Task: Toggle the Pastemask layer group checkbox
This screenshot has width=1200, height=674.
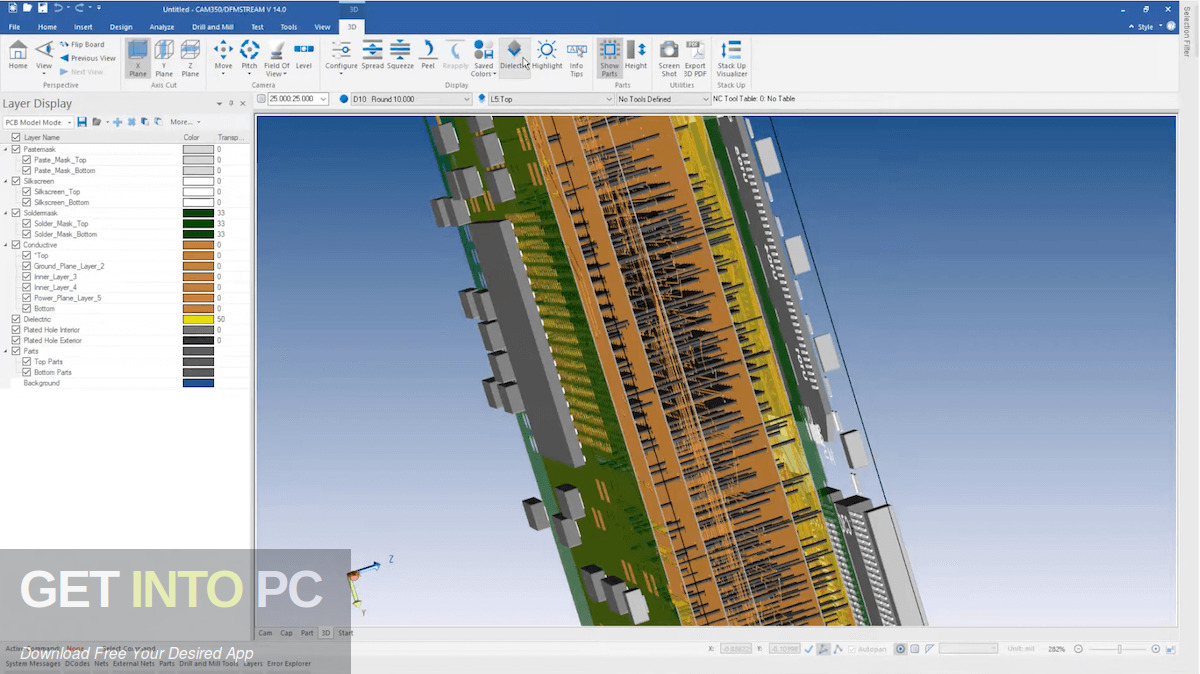Action: (16, 149)
